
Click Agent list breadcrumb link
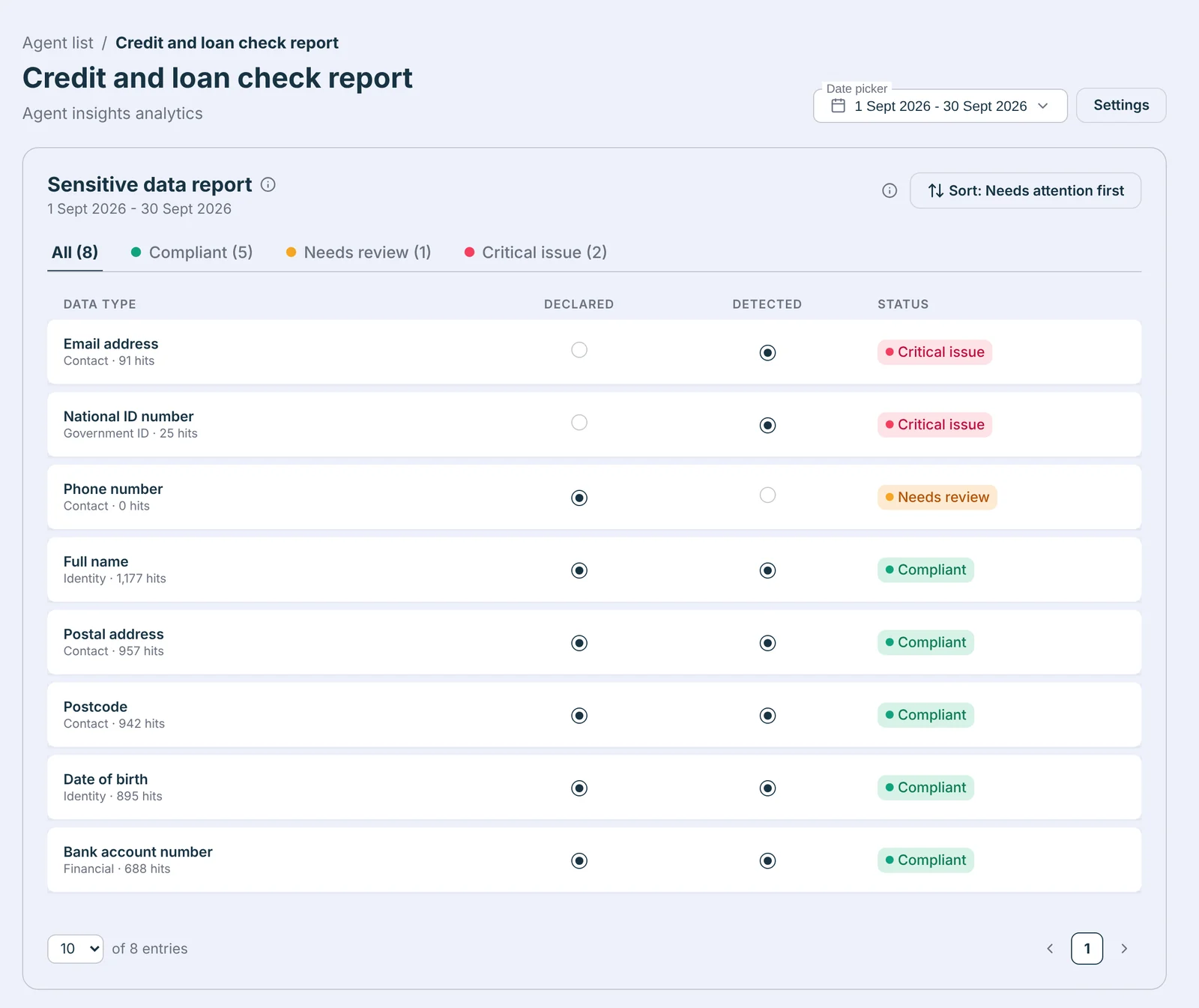[x=58, y=43]
